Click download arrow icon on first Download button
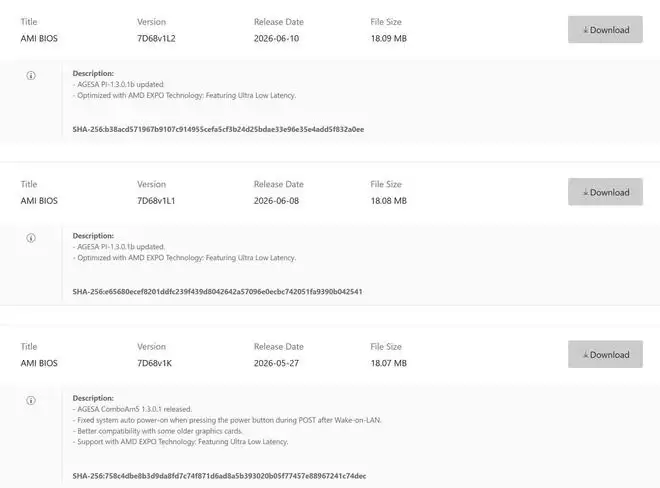This screenshot has width=660, height=488. (585, 30)
